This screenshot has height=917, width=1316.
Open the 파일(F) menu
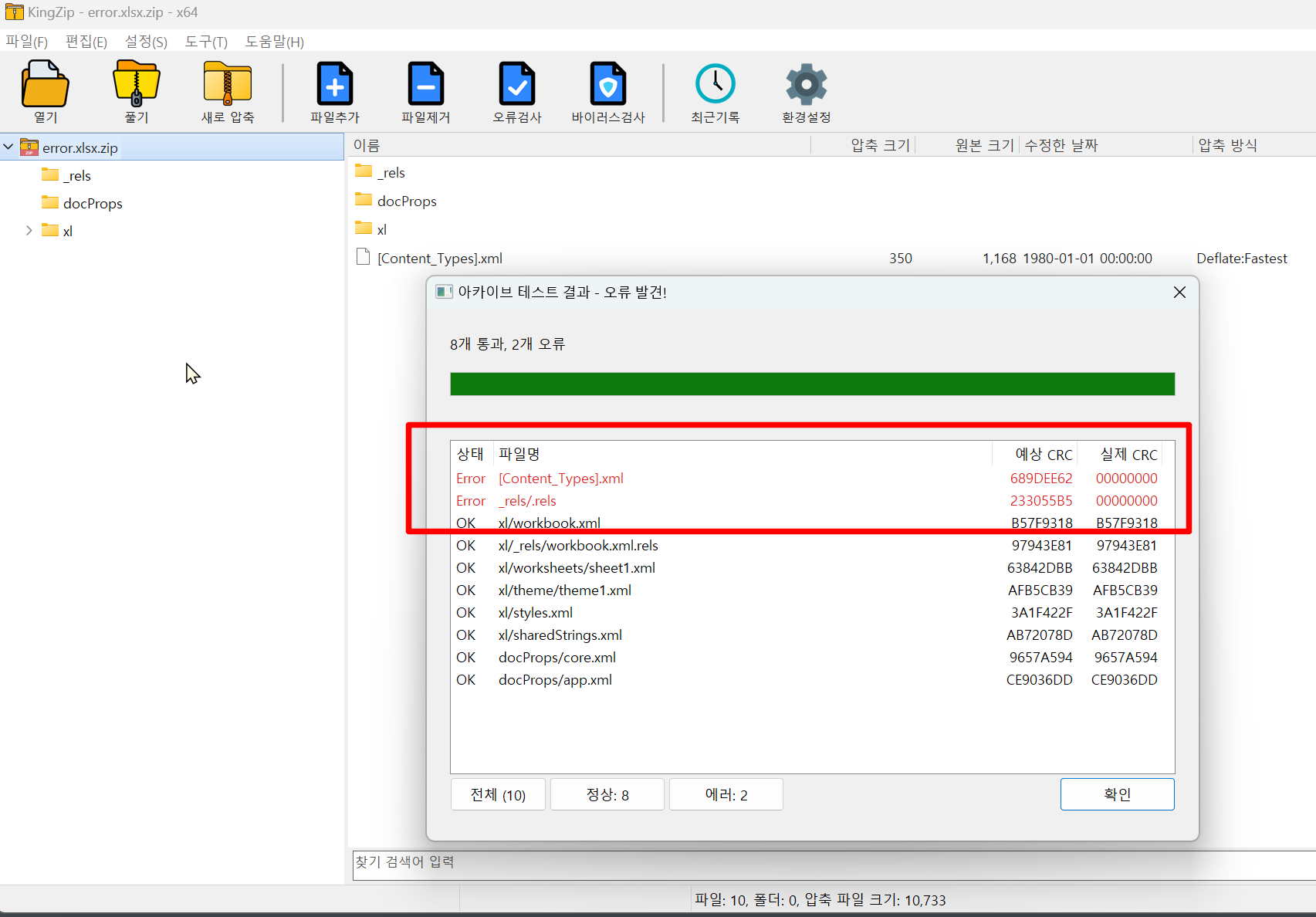click(27, 42)
